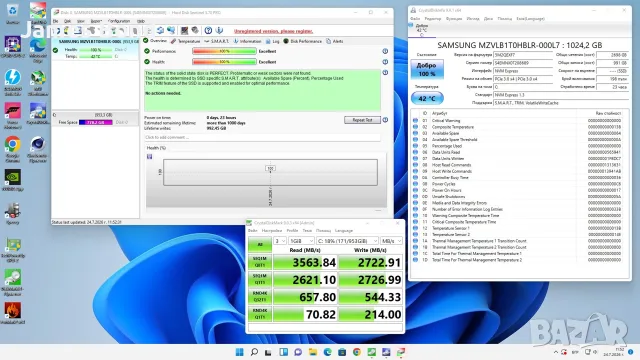Image resolution: width=640 pixels, height=360 pixels.
Task: Open the help question-mark icon in Hard Disk Sentinel toolbar
Action: click(x=208, y=31)
